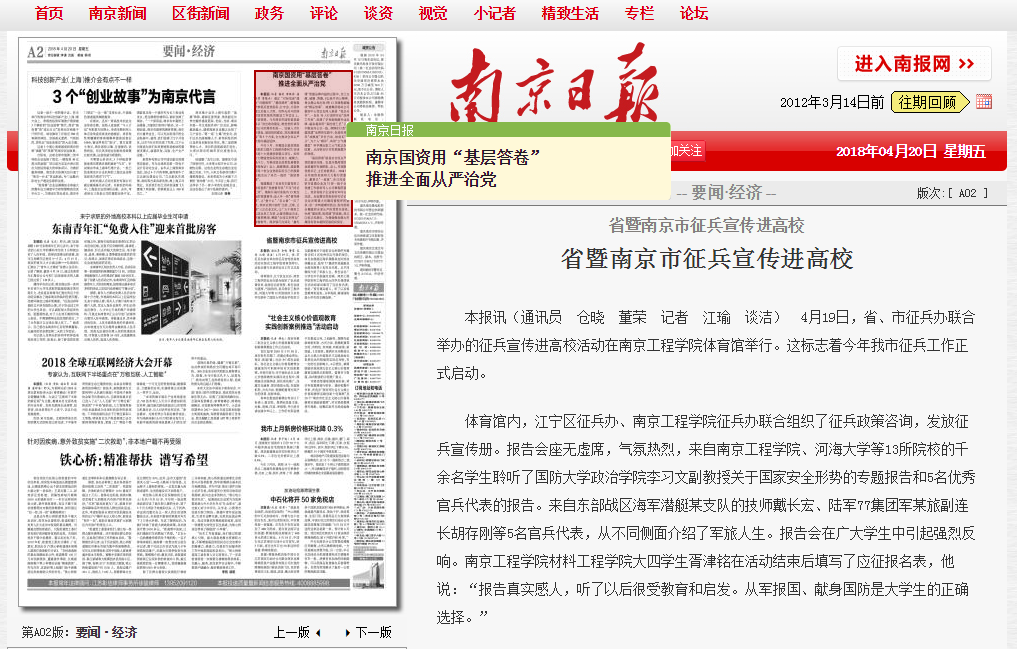This screenshot has height=649, width=1017.
Task: Open the 论坛 forum link
Action: click(x=694, y=13)
